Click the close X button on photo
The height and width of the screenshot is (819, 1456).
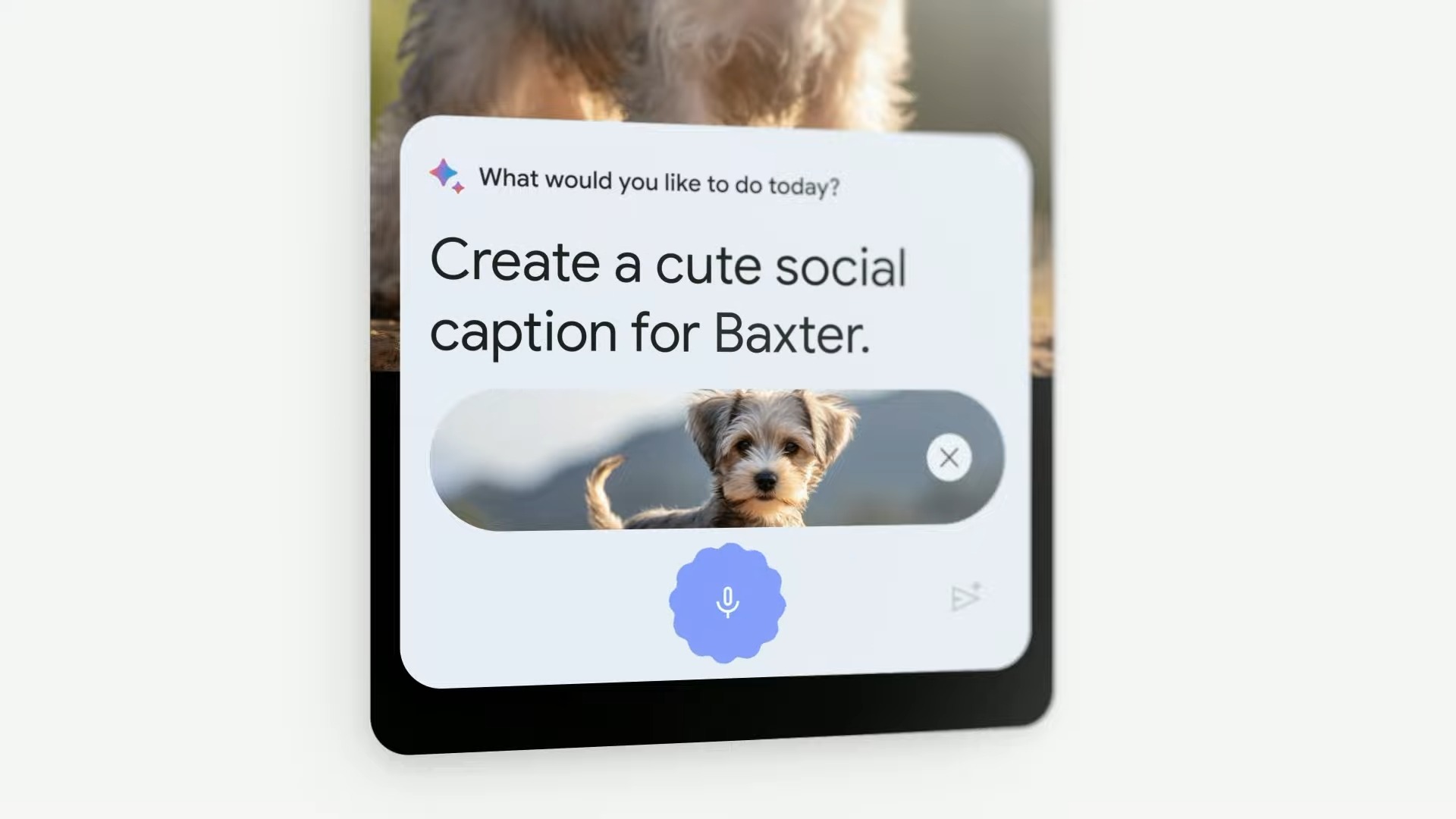pyautogui.click(x=948, y=457)
